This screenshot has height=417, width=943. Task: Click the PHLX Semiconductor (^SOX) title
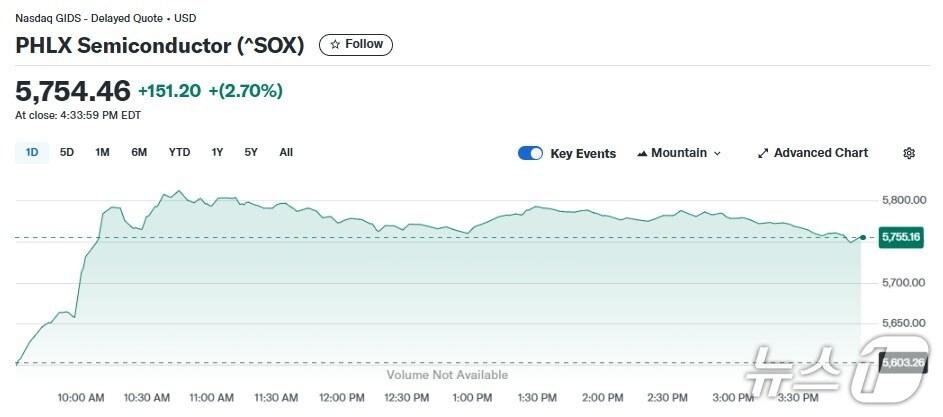pyautogui.click(x=160, y=46)
